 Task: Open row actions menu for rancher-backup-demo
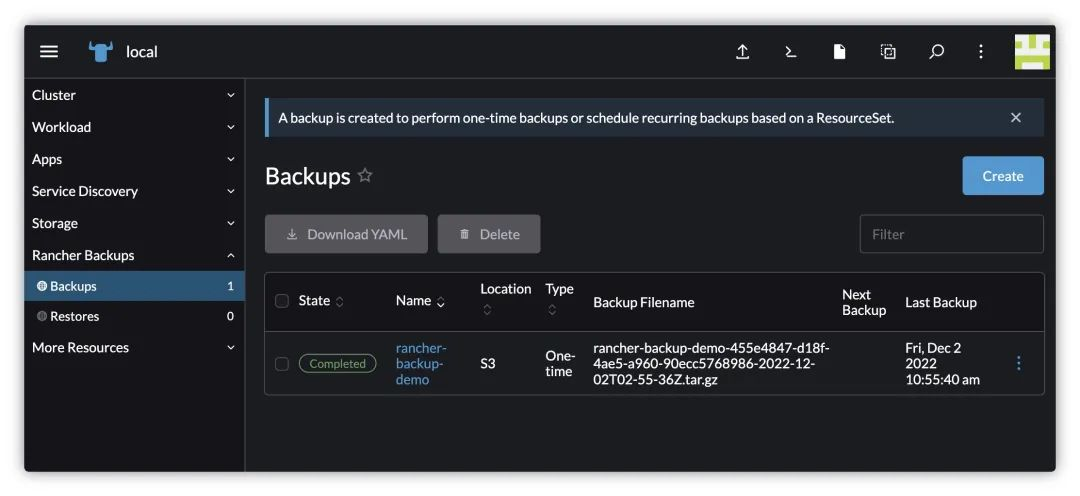point(1019,363)
